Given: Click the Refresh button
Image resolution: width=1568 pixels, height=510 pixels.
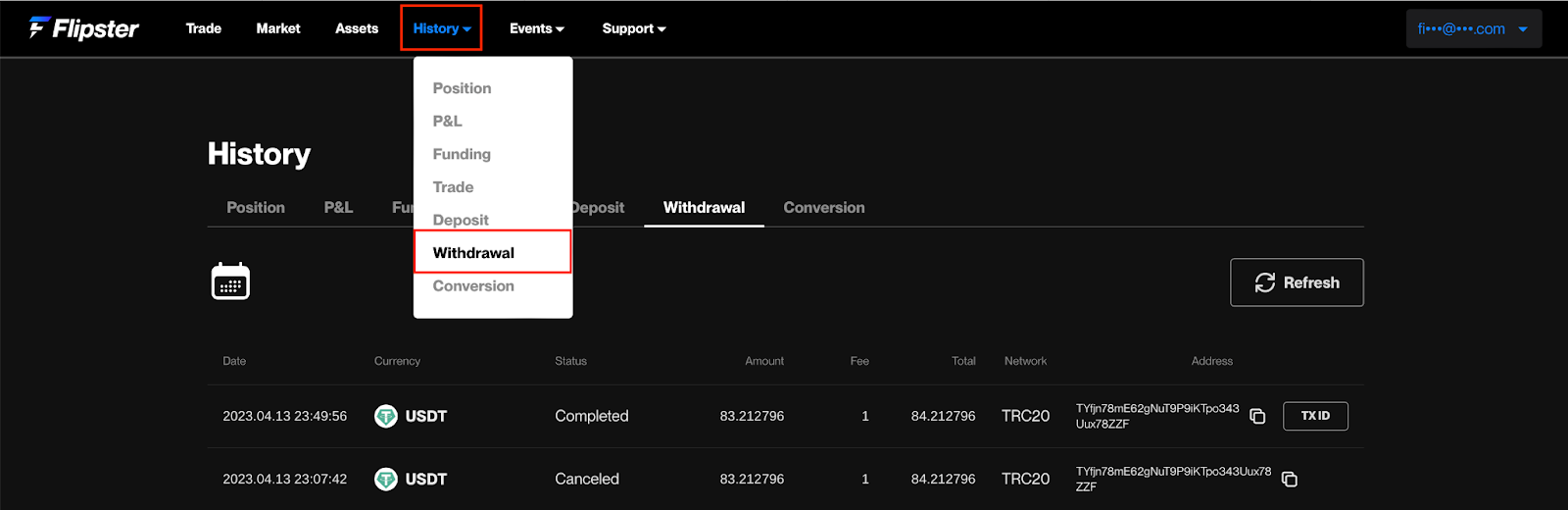Looking at the screenshot, I should tap(1297, 282).
